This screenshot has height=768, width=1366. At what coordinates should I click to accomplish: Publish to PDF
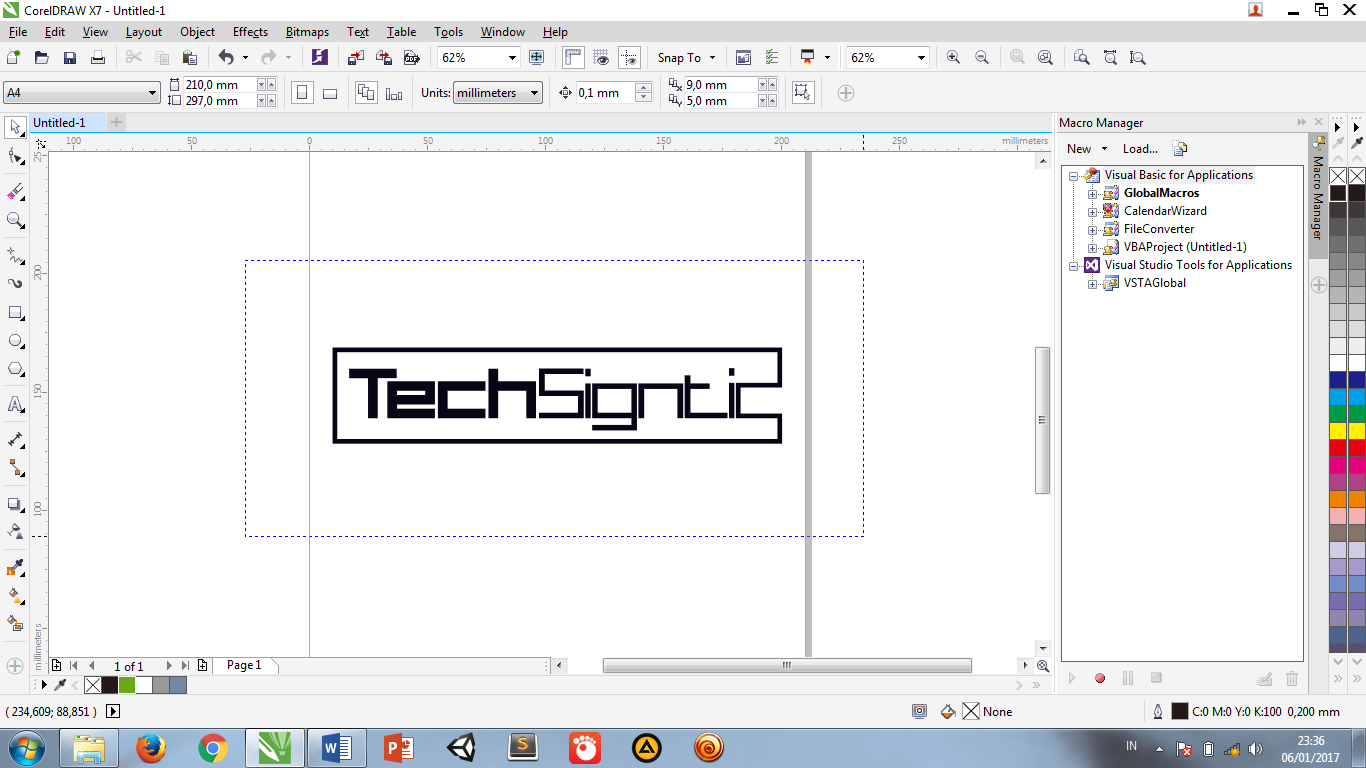(x=410, y=58)
